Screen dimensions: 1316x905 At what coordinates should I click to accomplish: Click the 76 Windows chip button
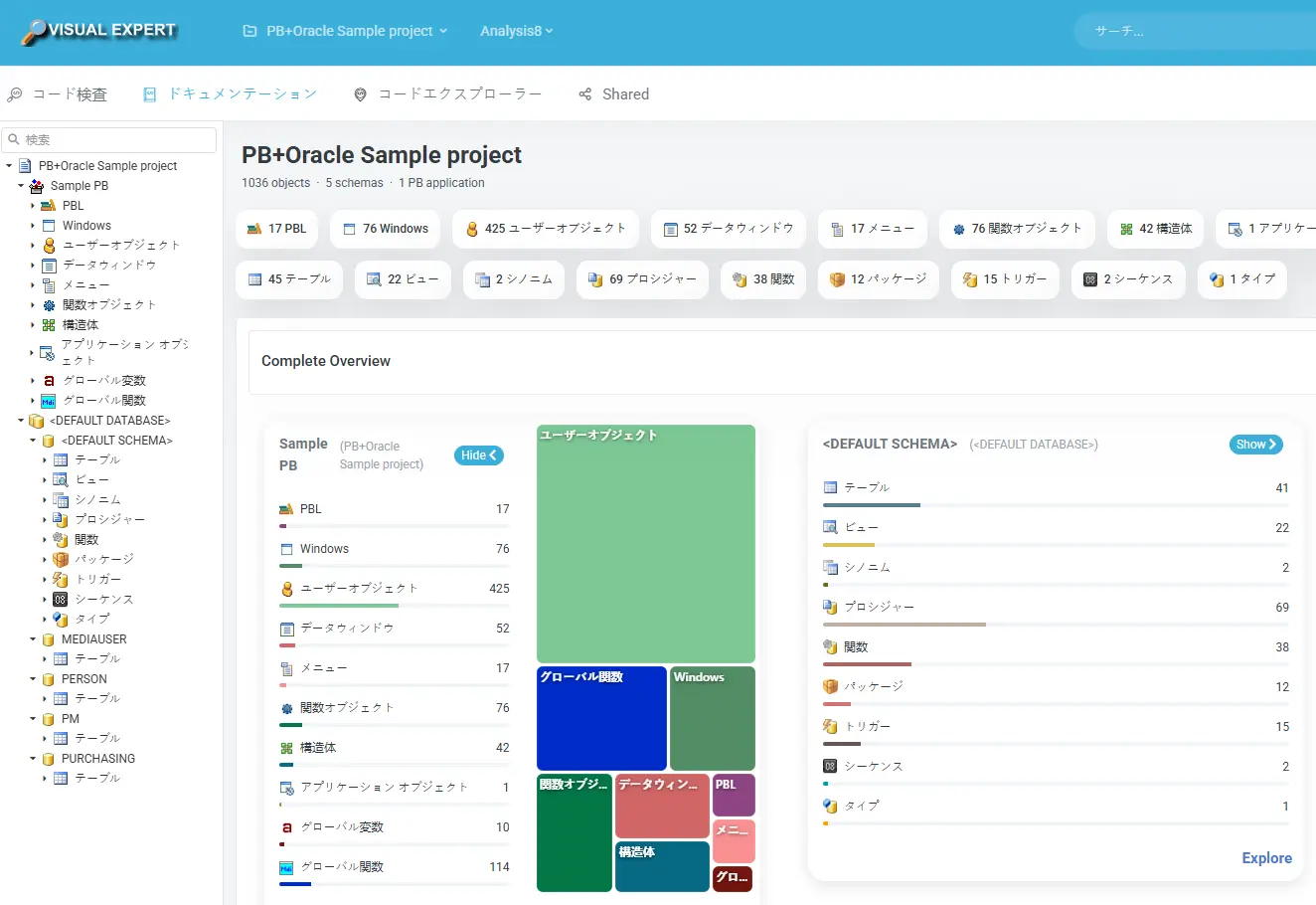pos(385,229)
